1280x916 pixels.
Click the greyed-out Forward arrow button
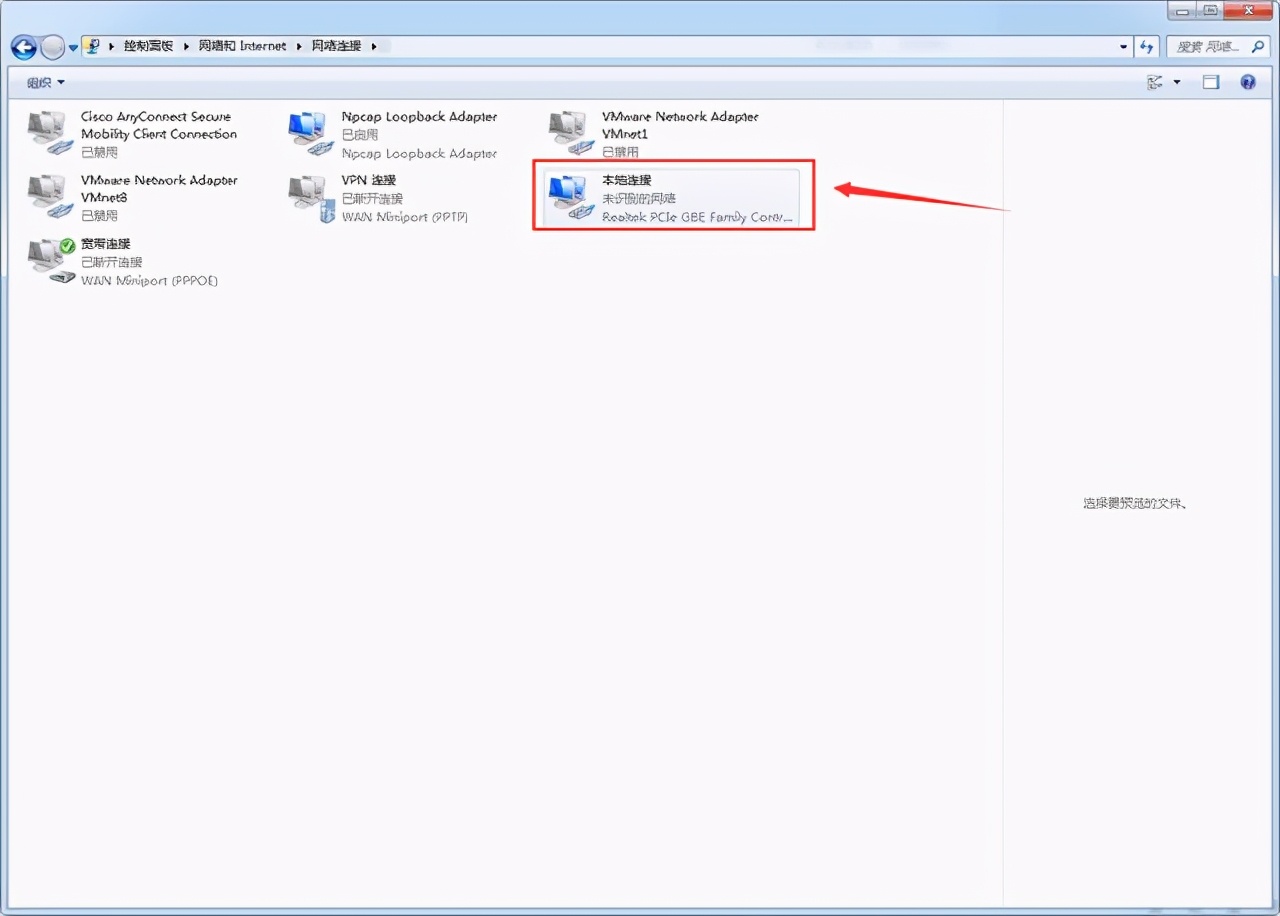pyautogui.click(x=53, y=47)
